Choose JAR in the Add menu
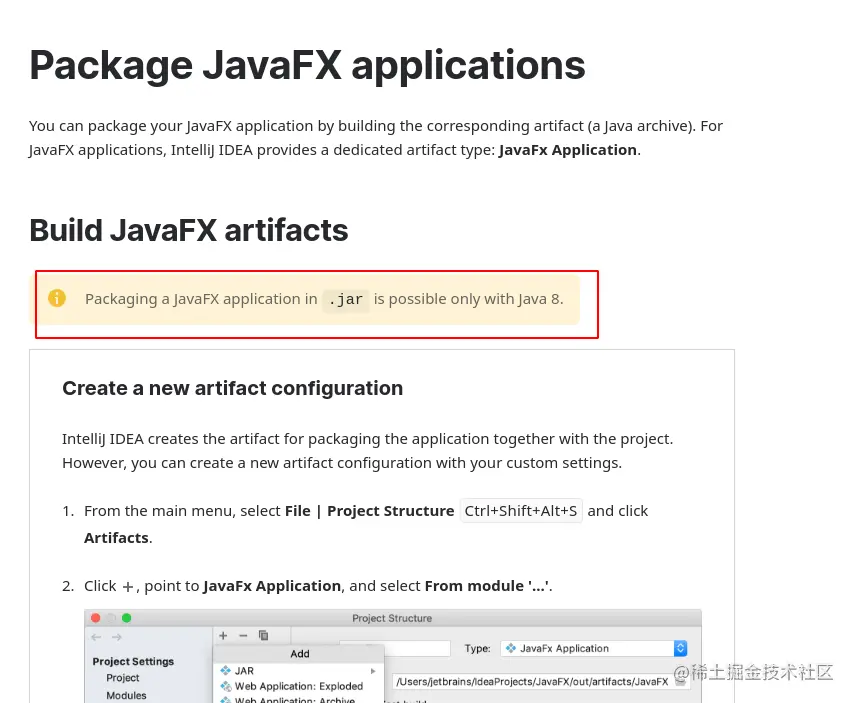Screen dimensions: 854x703 298,671
